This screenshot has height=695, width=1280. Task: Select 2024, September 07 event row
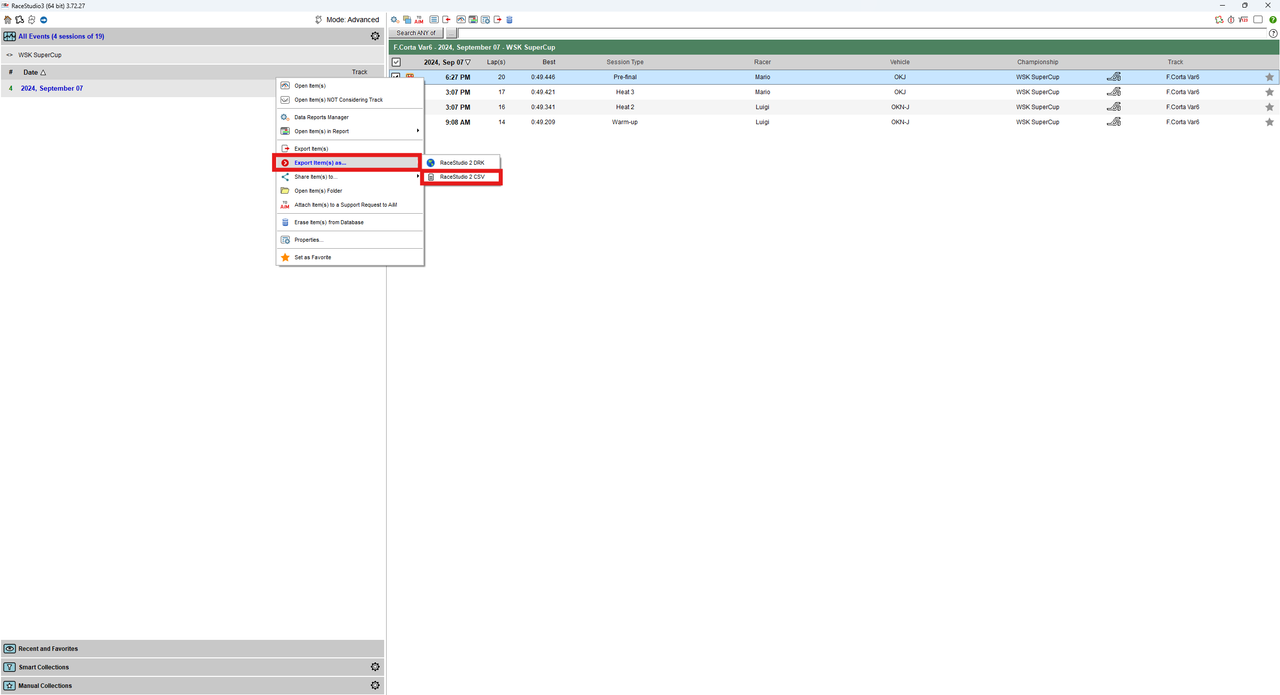click(140, 88)
